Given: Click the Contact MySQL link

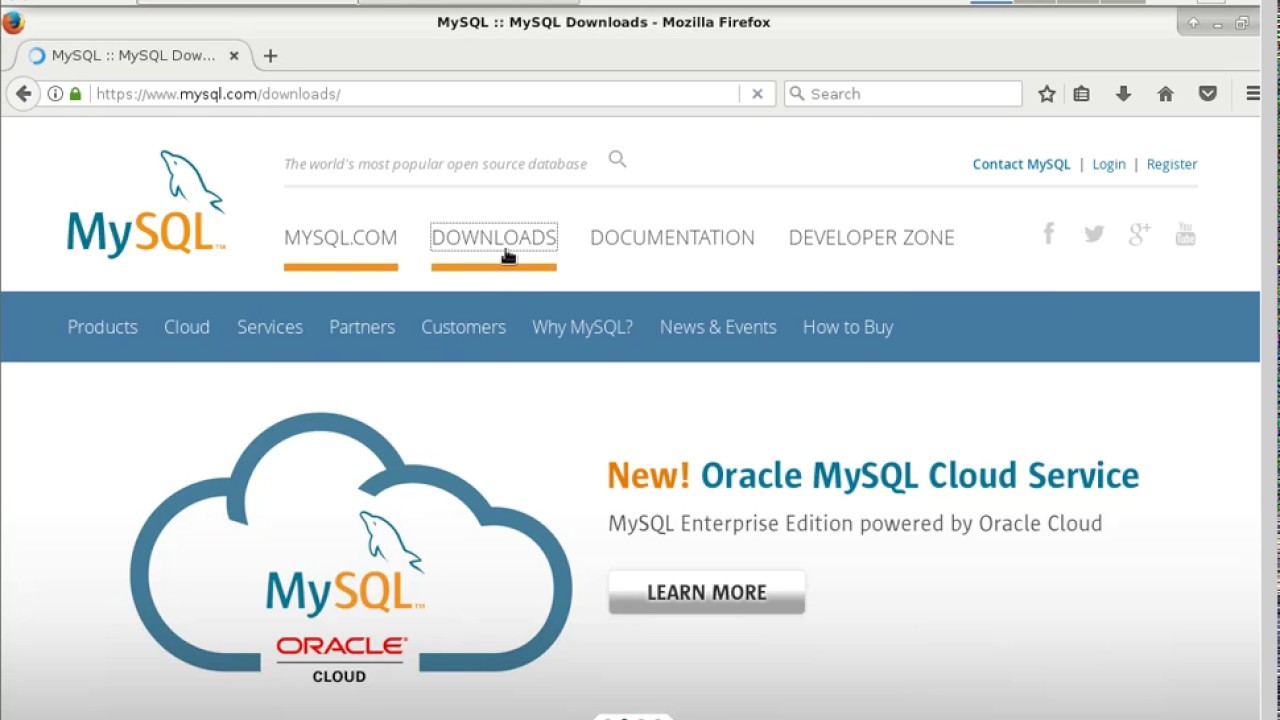Looking at the screenshot, I should 1021,164.
